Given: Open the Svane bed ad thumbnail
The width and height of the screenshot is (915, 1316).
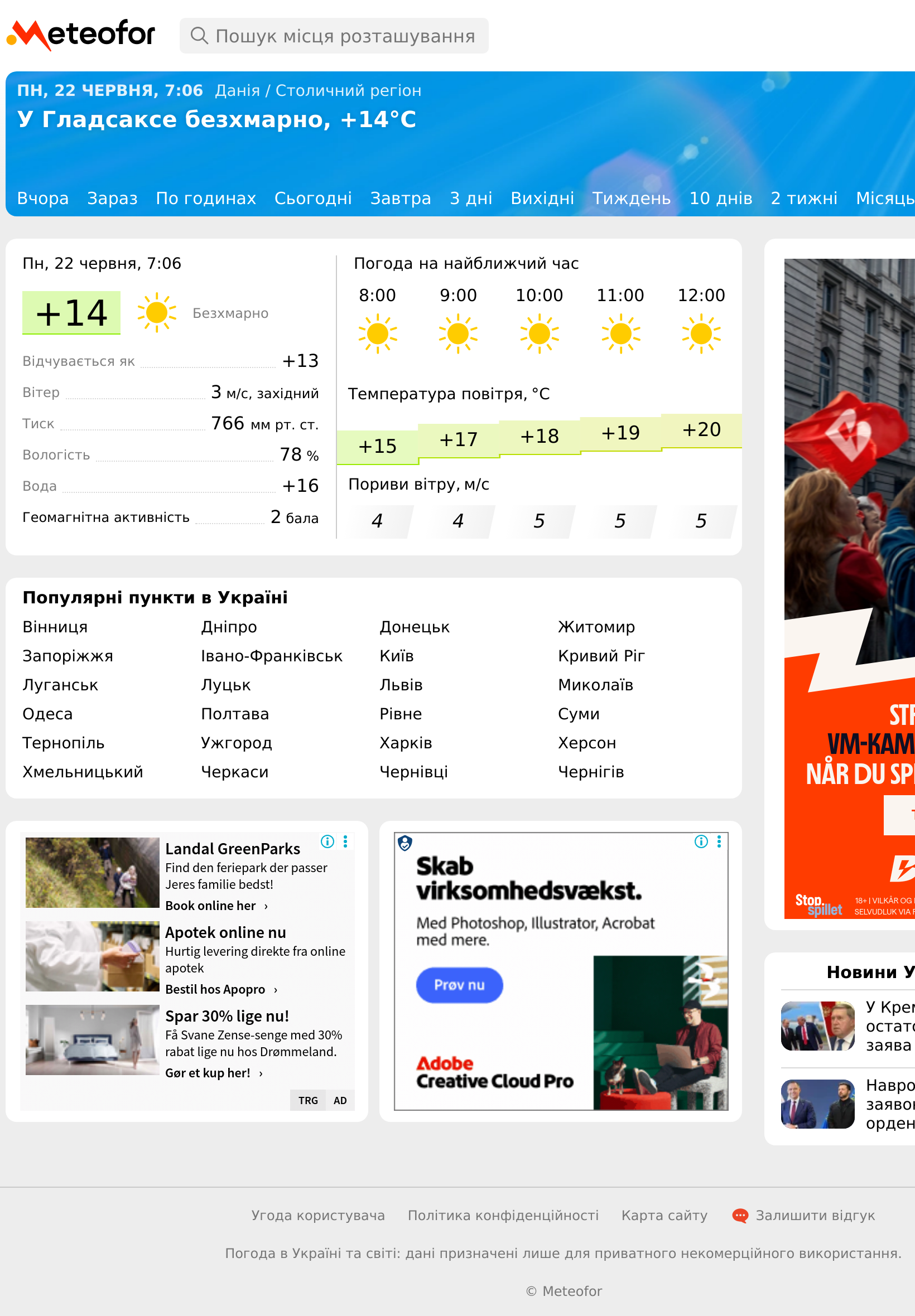Looking at the screenshot, I should 92,1040.
